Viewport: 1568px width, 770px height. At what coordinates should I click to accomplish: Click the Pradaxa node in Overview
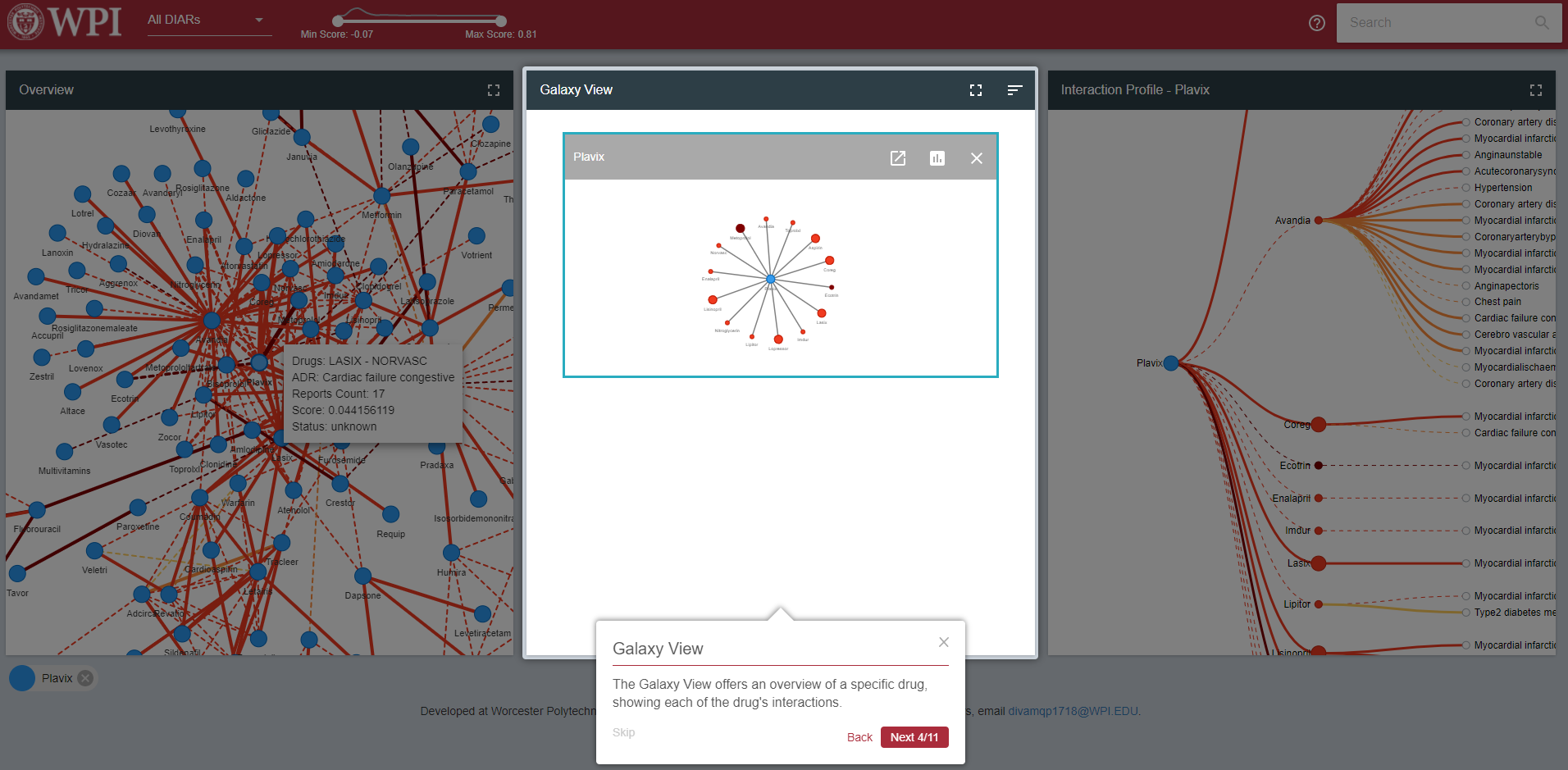[437, 447]
